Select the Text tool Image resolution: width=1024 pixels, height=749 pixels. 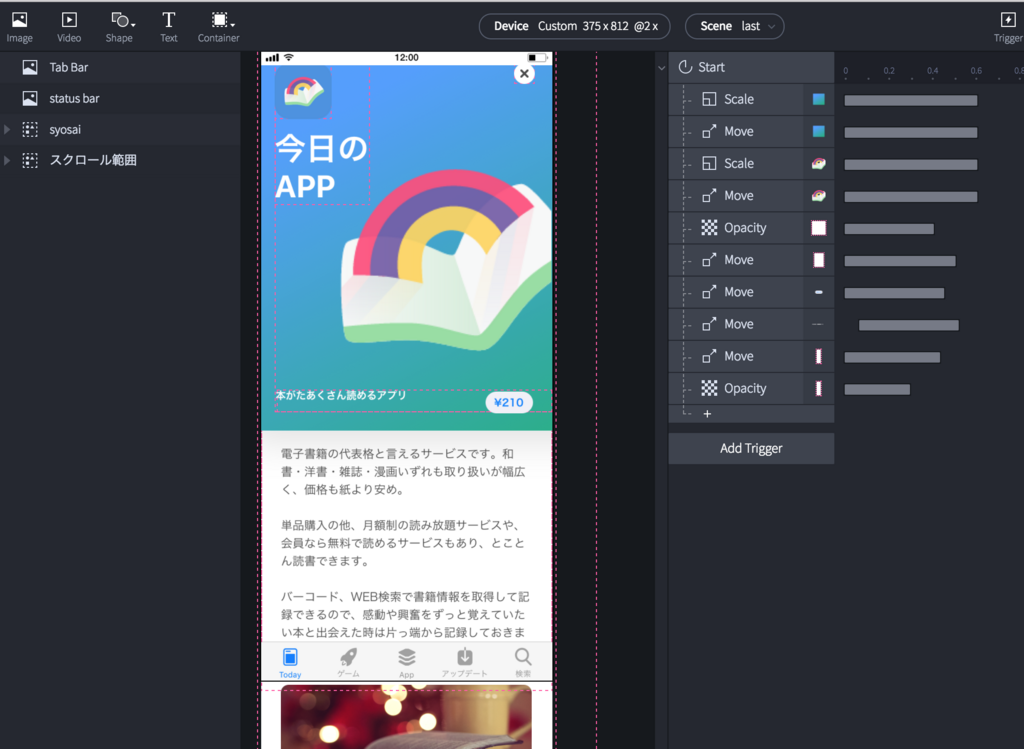[168, 27]
